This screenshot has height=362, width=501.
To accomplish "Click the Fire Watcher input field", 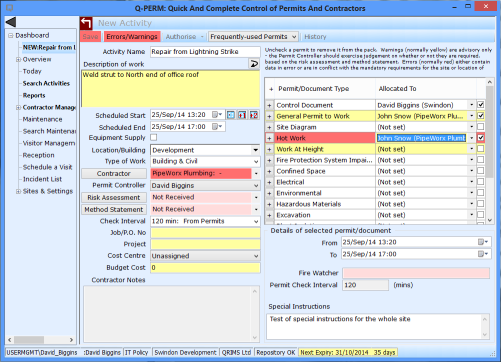I will coord(416,273).
